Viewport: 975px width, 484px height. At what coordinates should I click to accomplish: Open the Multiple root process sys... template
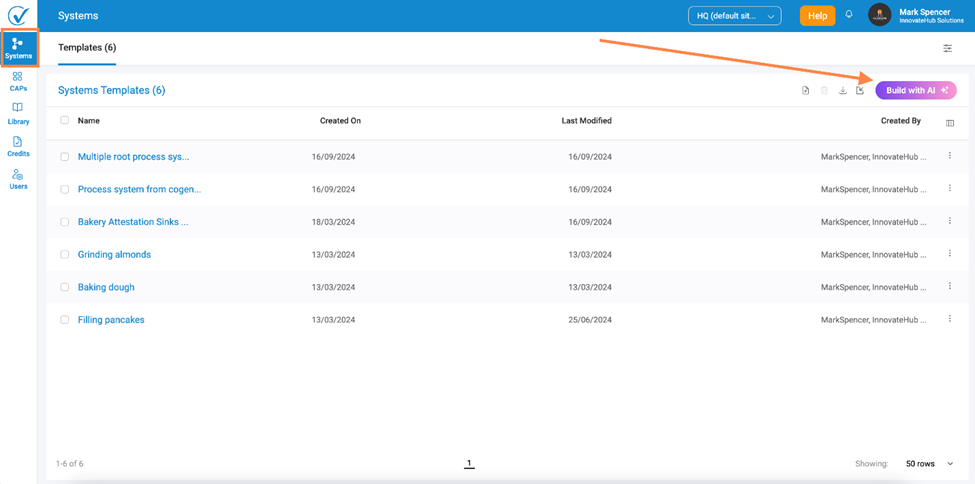pyautogui.click(x=133, y=157)
